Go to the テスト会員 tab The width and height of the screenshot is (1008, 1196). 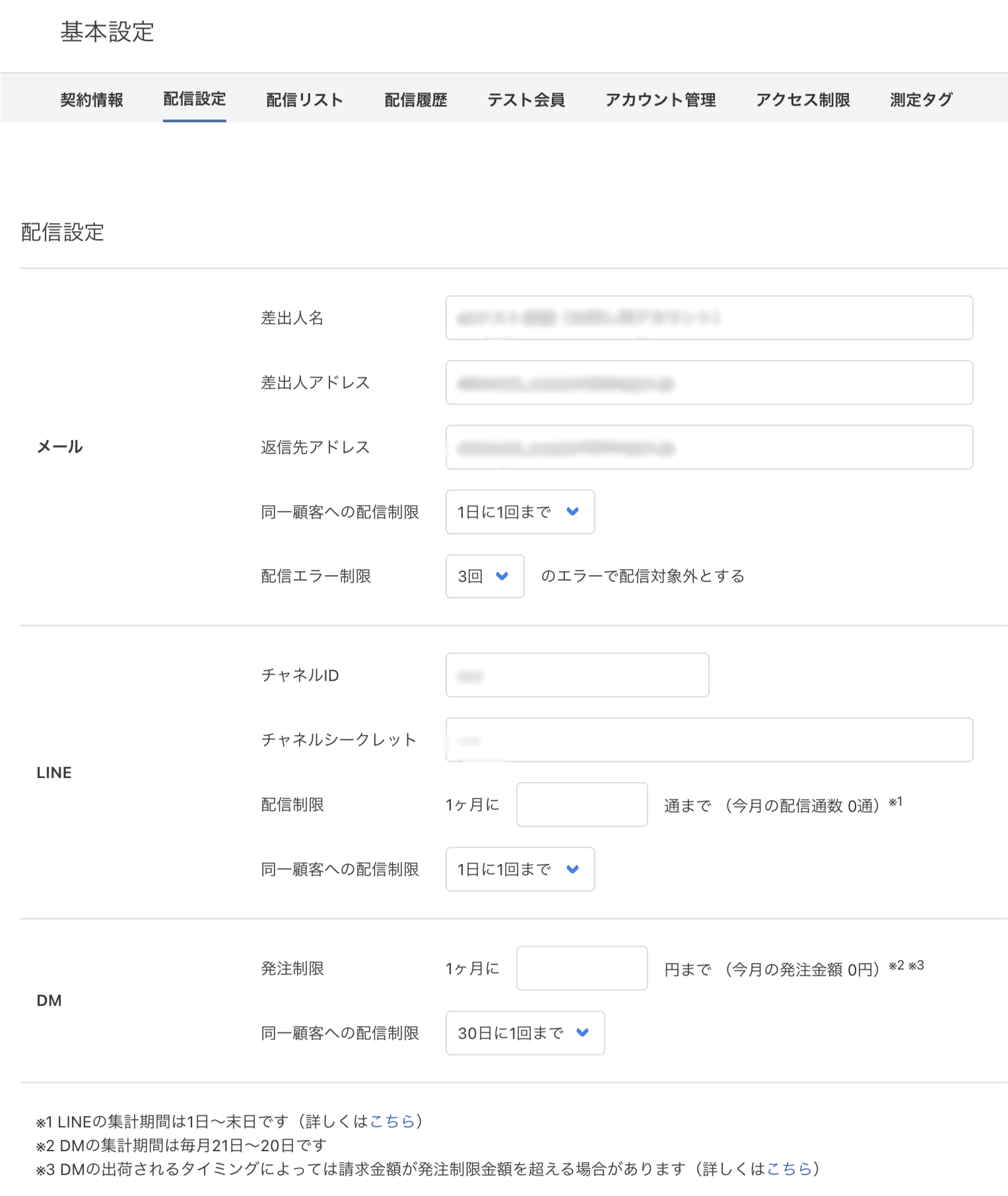(x=526, y=100)
